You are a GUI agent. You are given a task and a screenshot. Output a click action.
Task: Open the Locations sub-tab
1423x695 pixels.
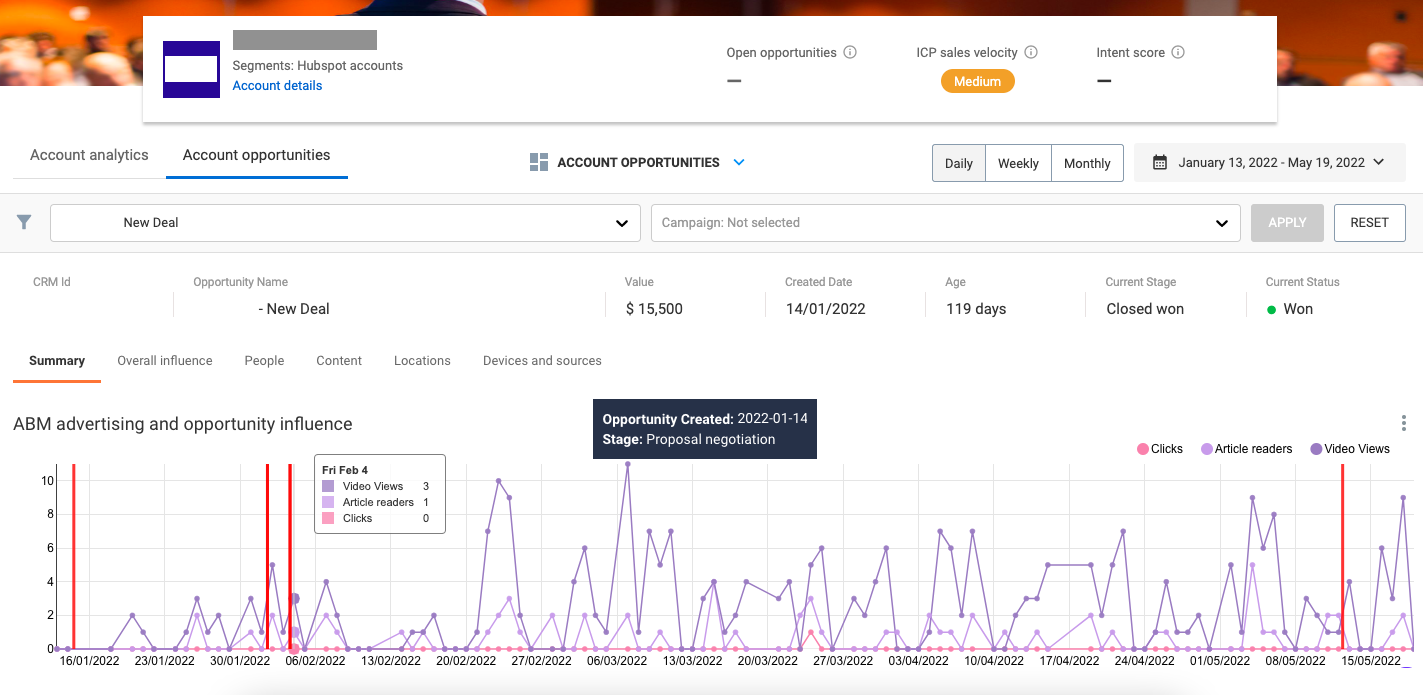422,361
